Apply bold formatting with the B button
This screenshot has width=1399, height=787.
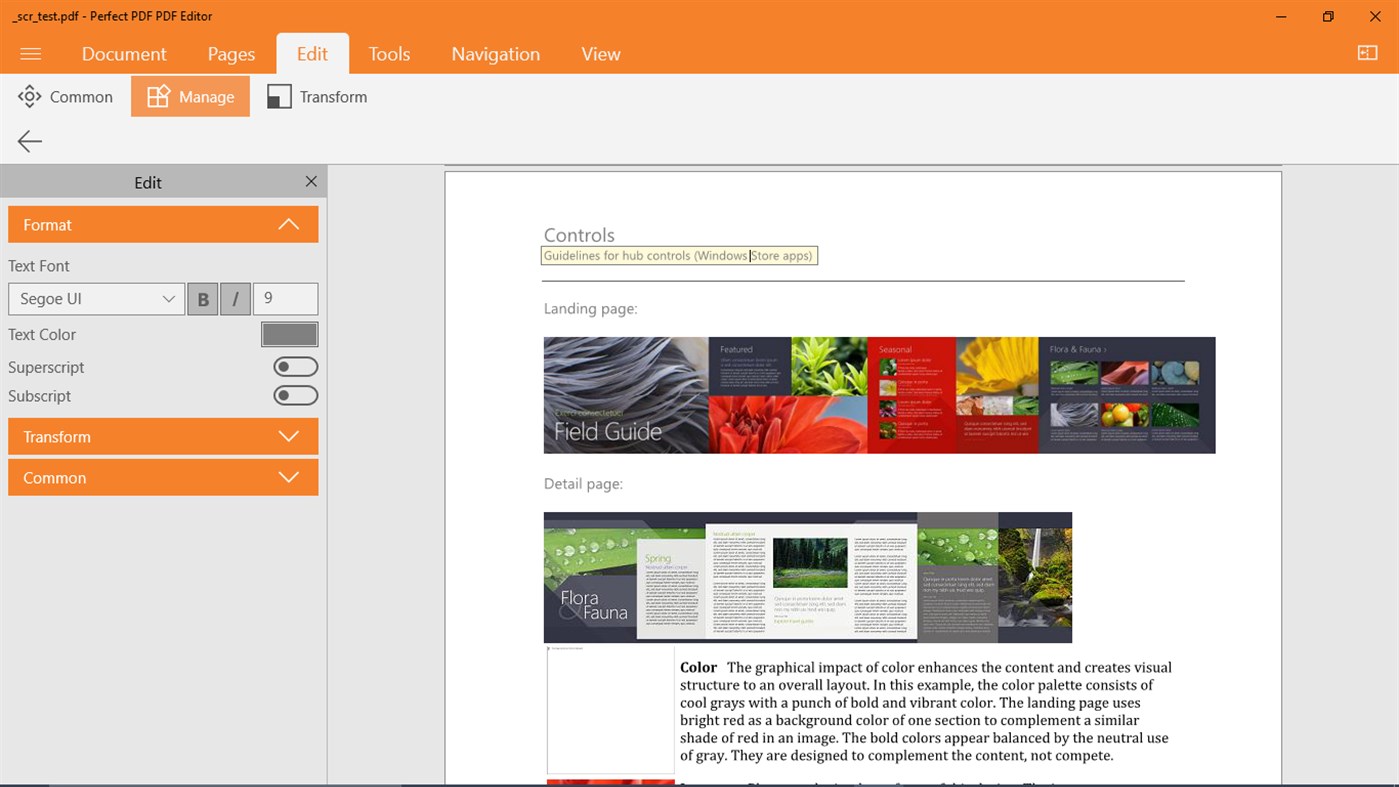click(x=202, y=298)
